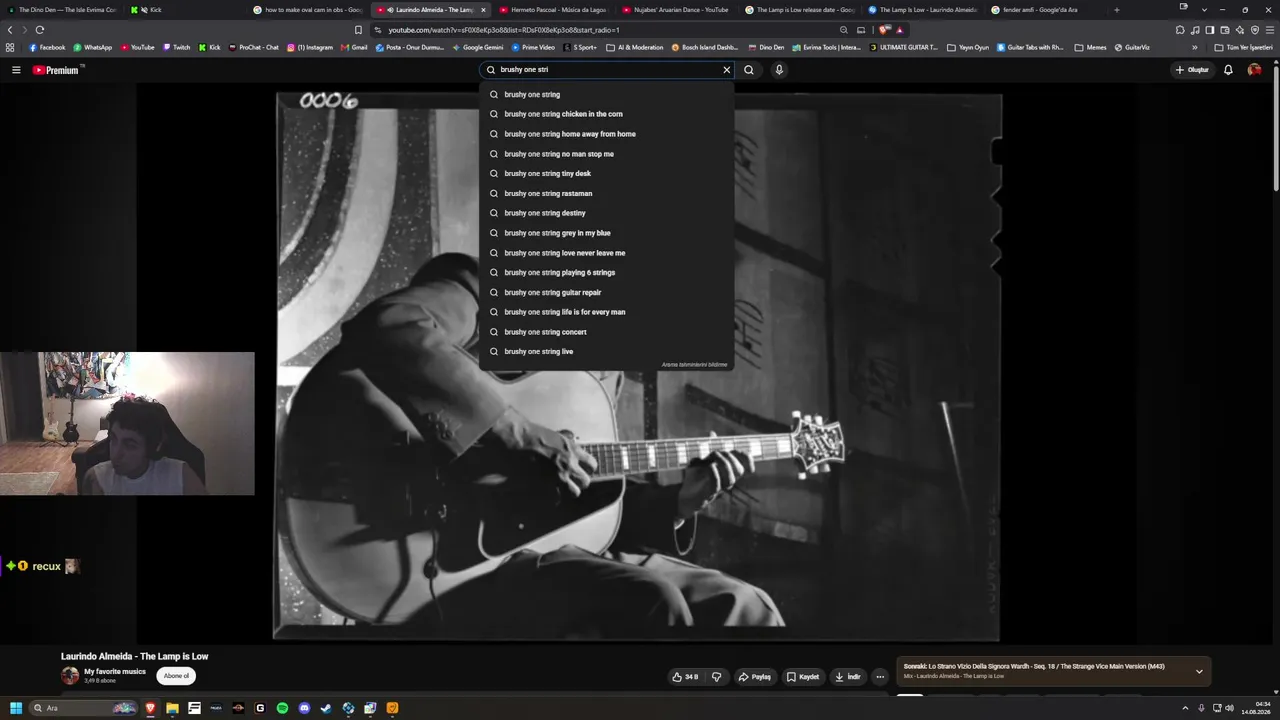Open Steam from the taskbar
This screenshot has height=720, width=1280.
click(x=326, y=708)
